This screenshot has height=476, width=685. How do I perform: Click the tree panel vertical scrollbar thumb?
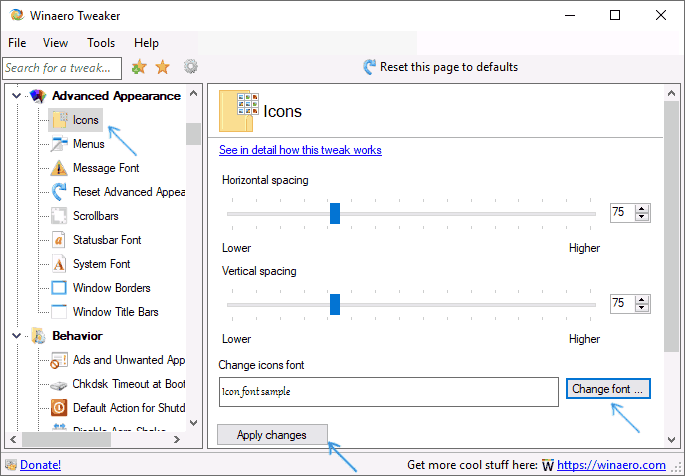click(x=194, y=134)
